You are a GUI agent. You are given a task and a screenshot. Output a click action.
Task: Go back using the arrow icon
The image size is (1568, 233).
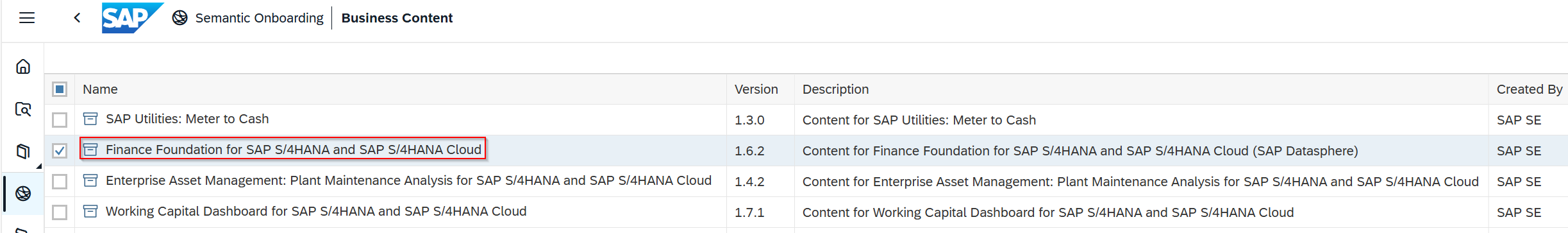click(77, 18)
